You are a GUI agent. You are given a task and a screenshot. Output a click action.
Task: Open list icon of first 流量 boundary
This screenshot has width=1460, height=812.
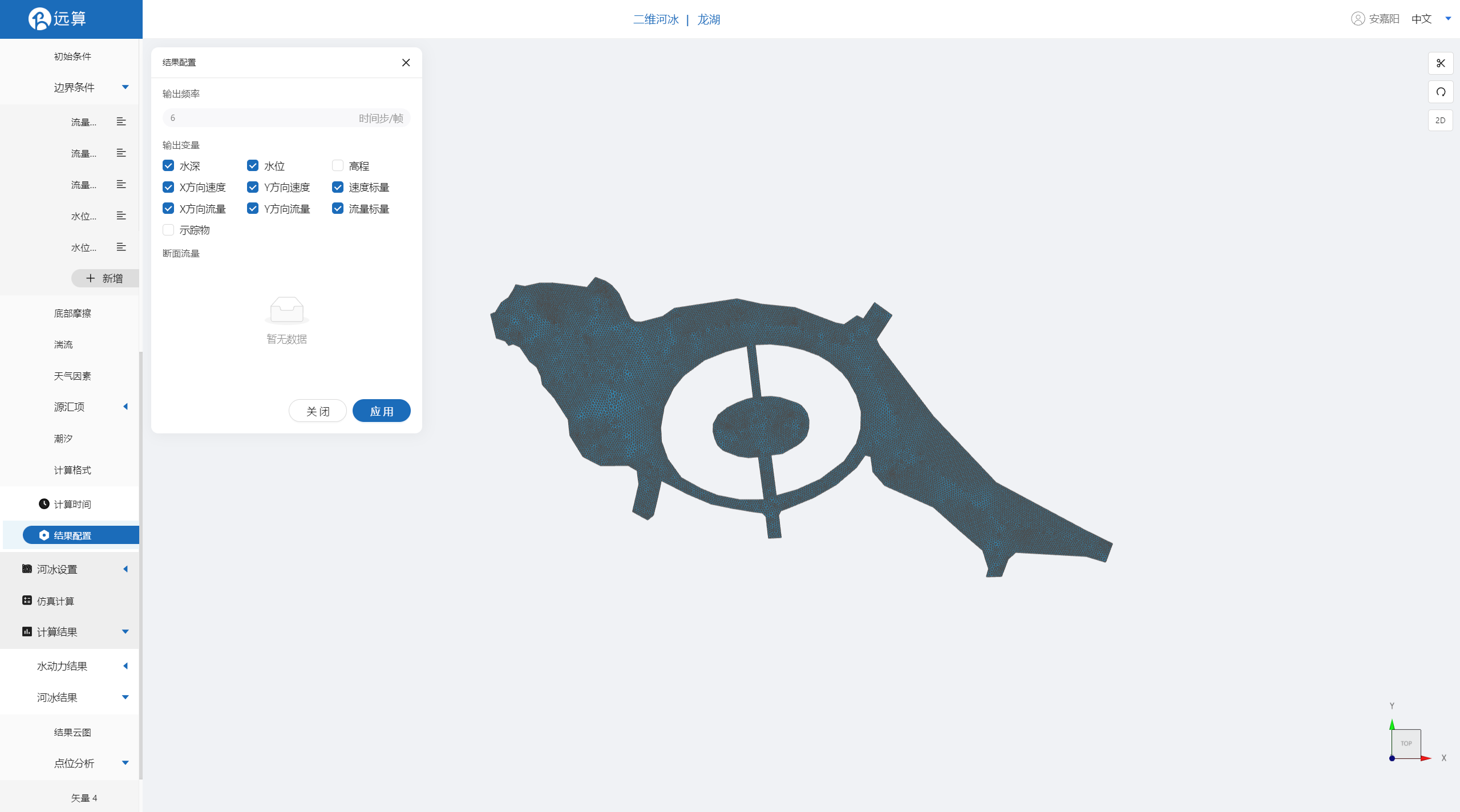[121, 121]
